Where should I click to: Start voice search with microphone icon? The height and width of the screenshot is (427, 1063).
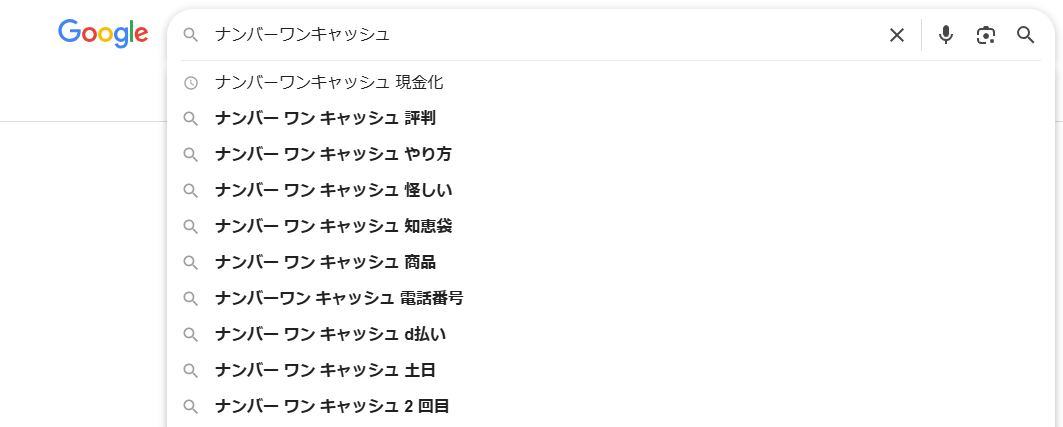[x=945, y=35]
